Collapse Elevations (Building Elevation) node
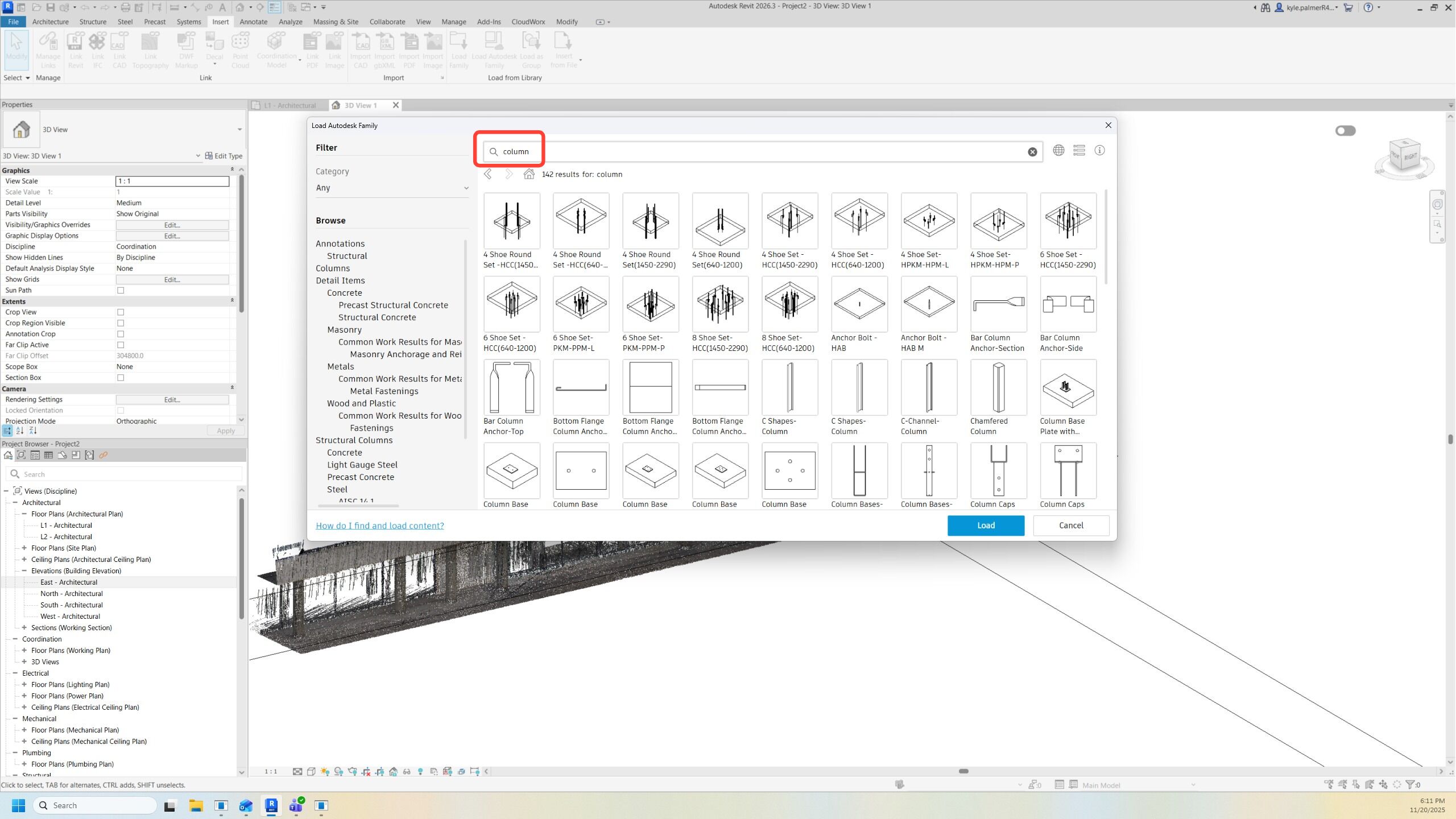Screen dimensions: 1456x819 [24, 570]
